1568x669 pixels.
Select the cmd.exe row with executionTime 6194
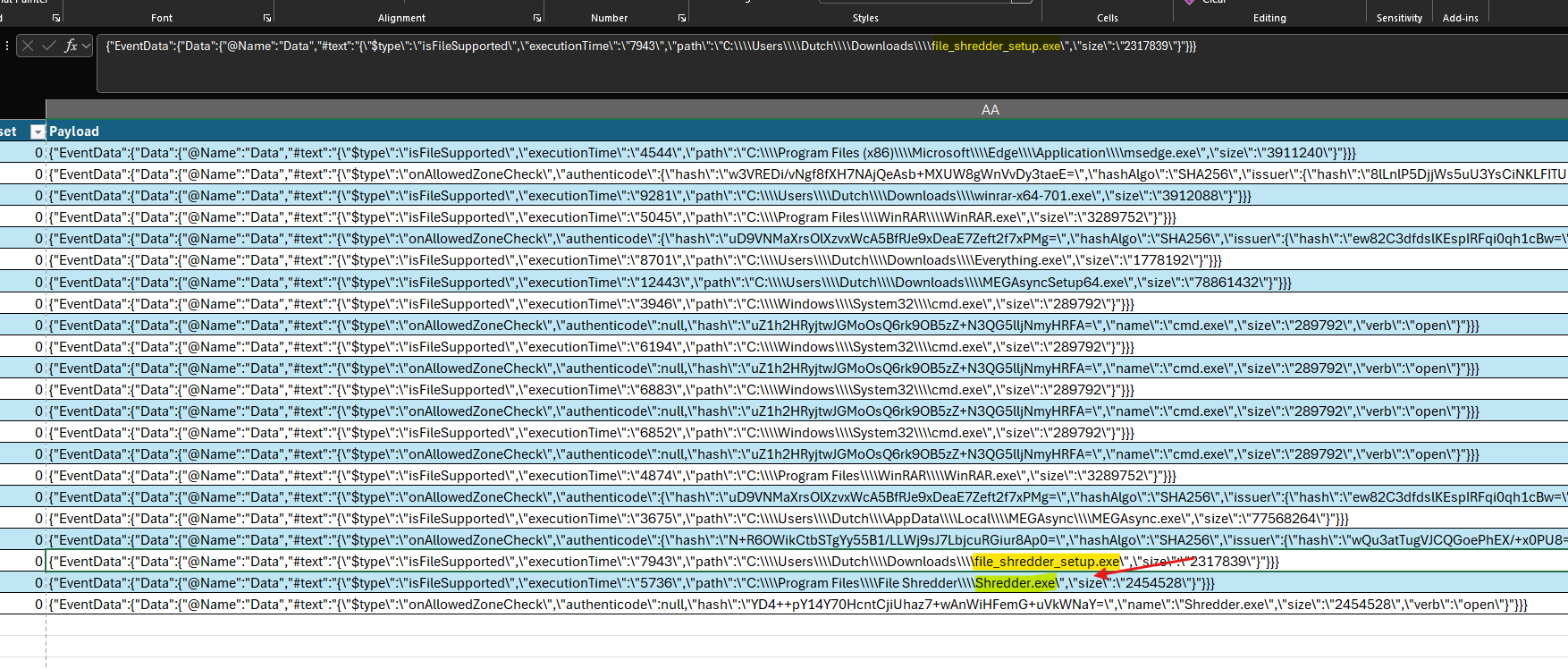click(807, 347)
